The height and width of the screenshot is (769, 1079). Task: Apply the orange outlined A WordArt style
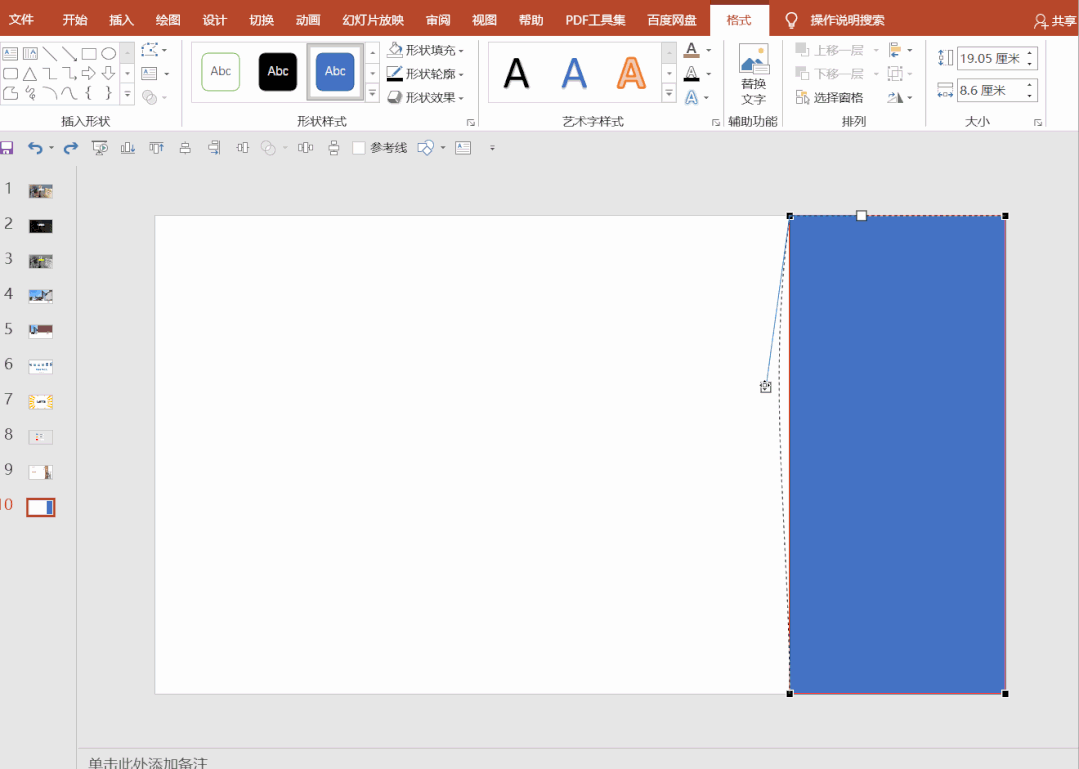click(631, 74)
